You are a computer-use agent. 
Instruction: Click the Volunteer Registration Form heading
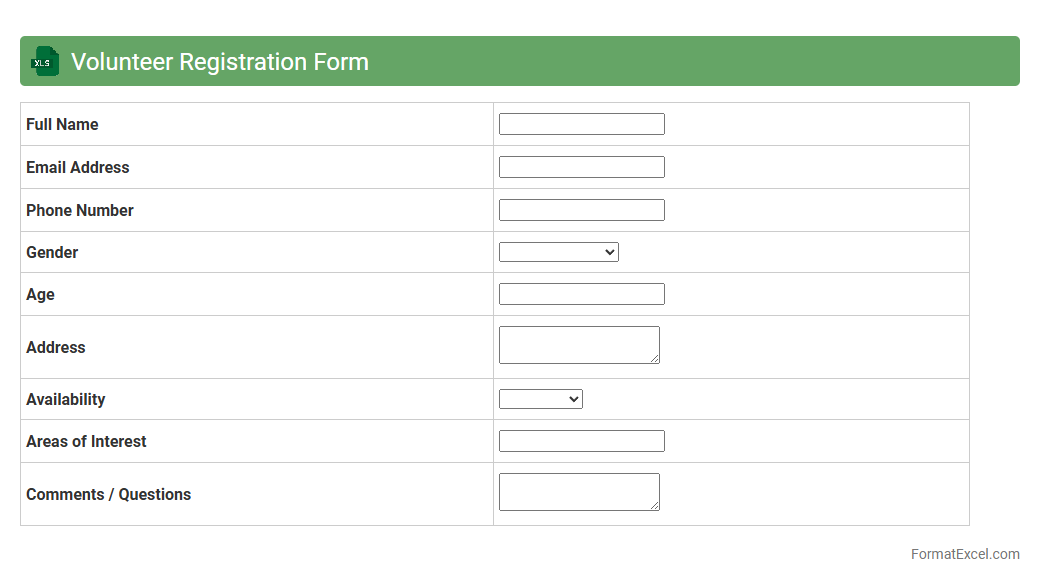click(x=220, y=62)
